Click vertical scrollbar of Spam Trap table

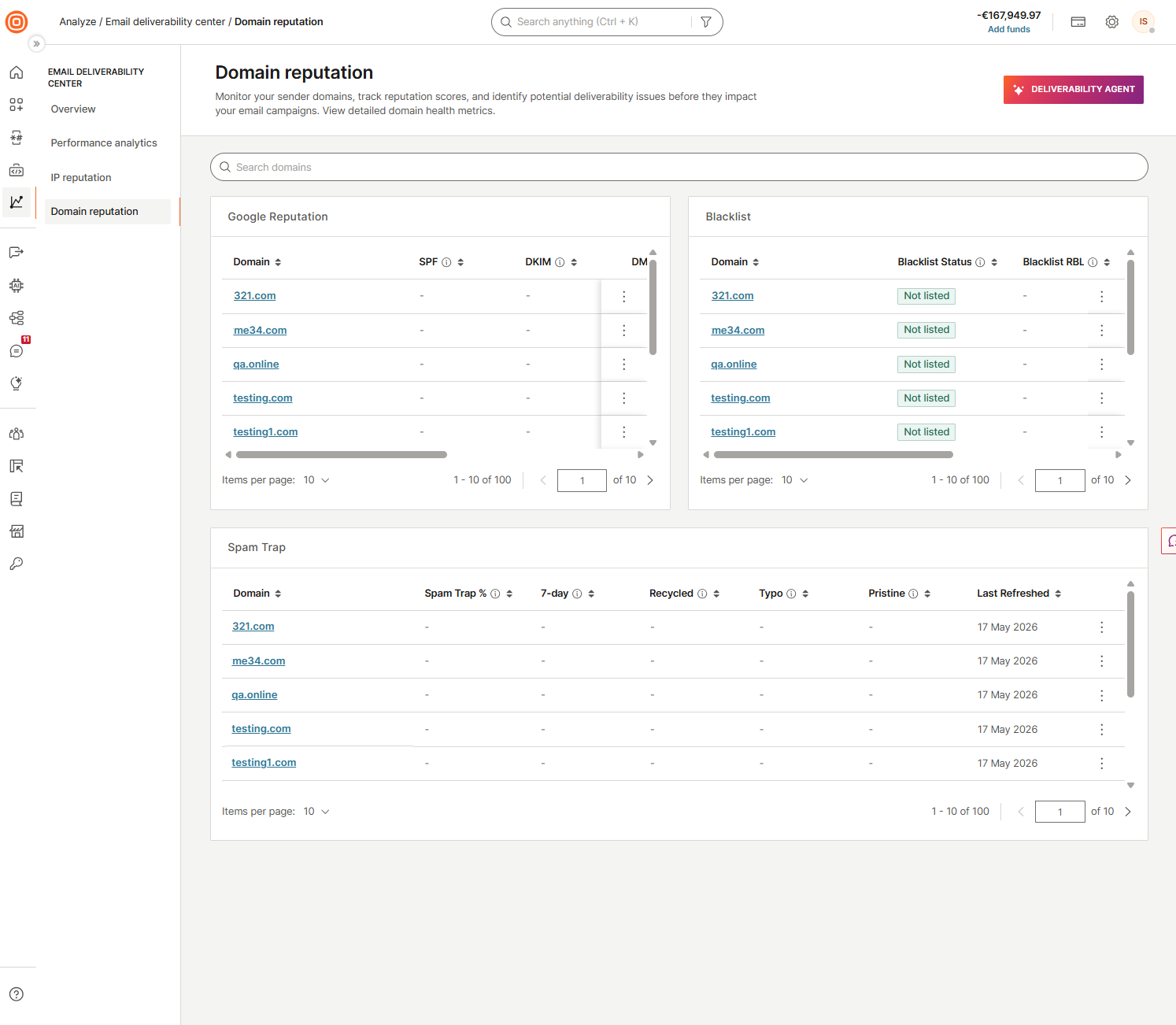coord(1130,646)
